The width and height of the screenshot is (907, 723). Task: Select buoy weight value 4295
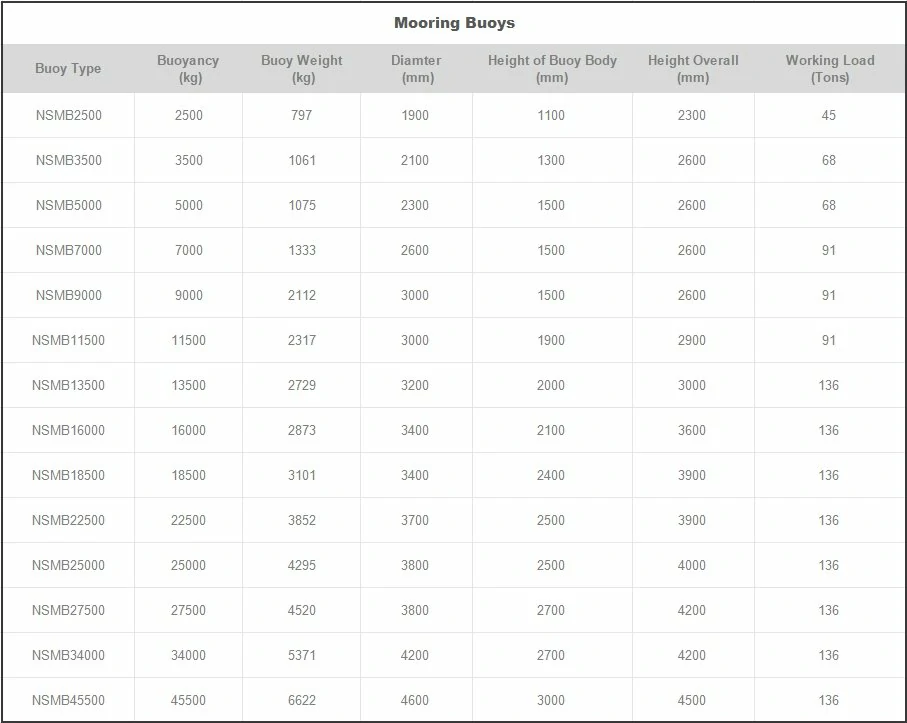pyautogui.click(x=302, y=565)
